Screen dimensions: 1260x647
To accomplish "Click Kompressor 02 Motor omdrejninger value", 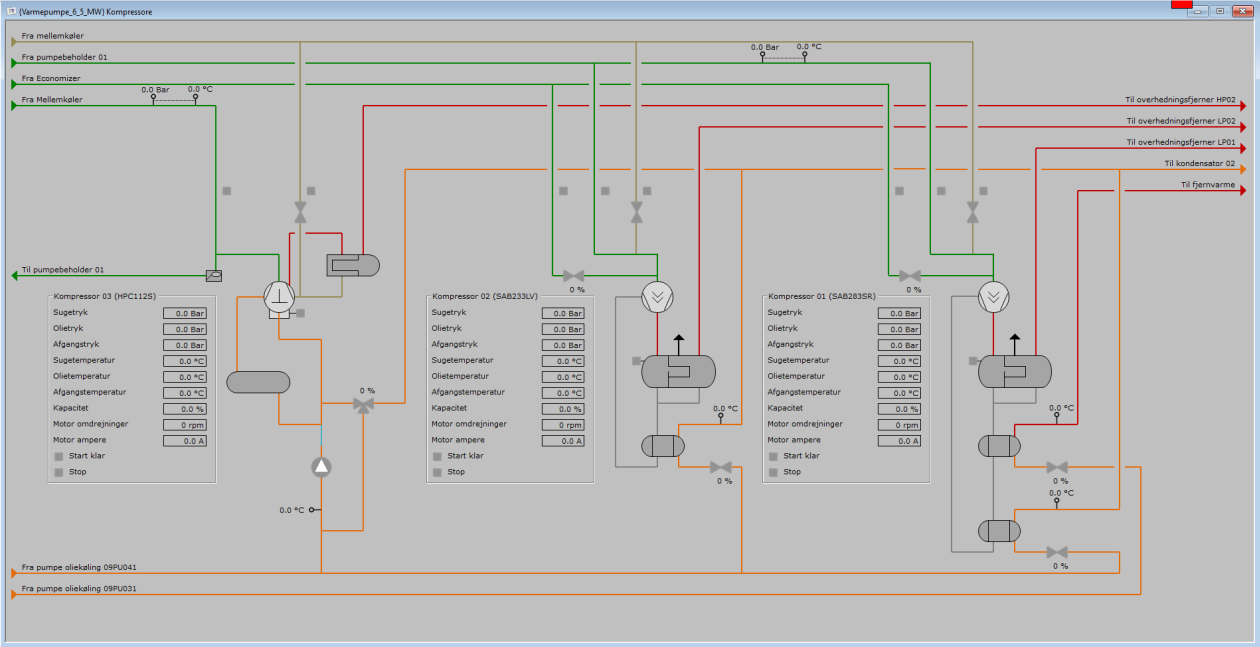I will pos(563,425).
